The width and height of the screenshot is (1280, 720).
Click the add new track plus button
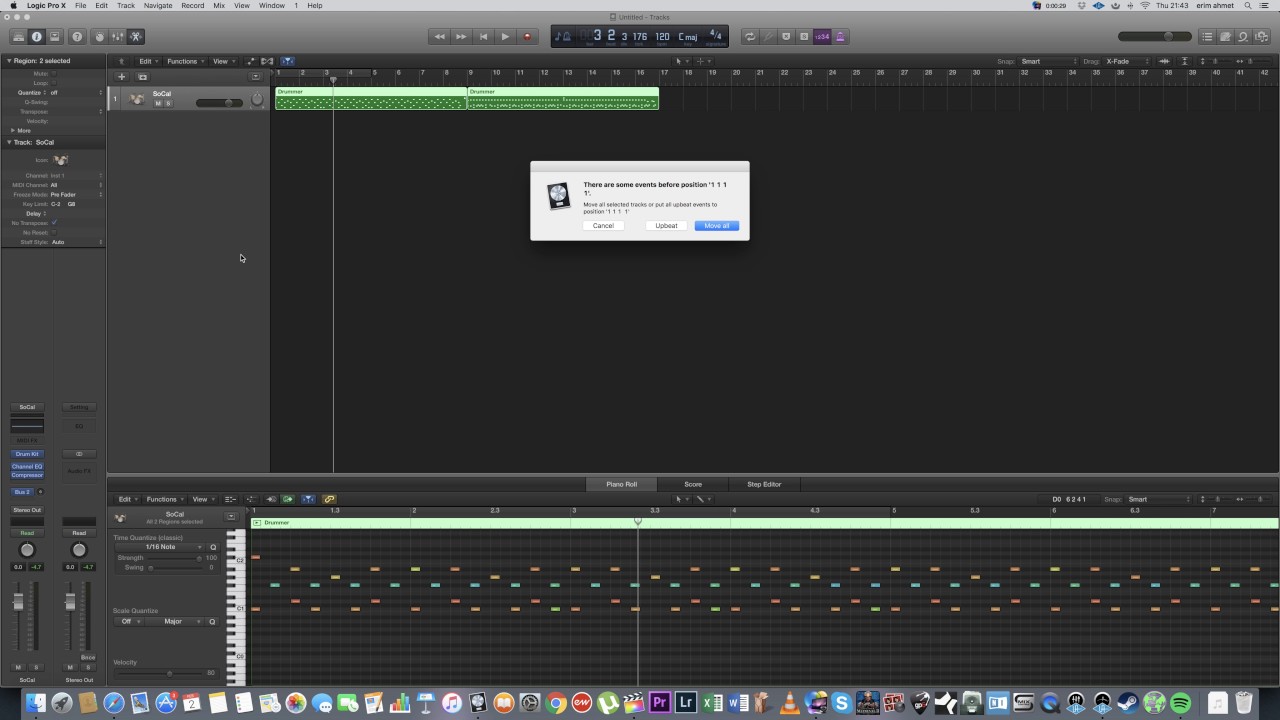click(122, 77)
